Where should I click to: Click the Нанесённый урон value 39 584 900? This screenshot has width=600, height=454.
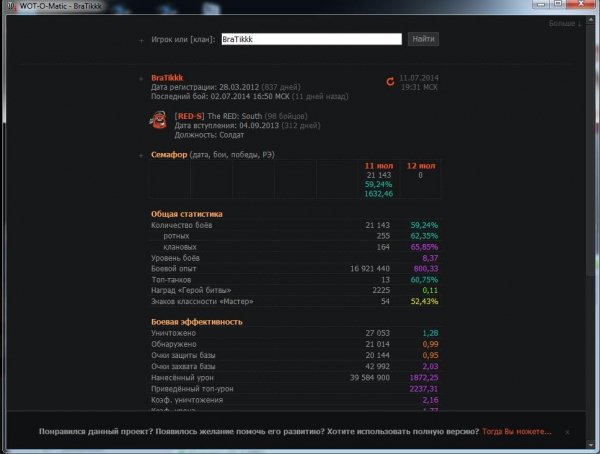pos(370,377)
